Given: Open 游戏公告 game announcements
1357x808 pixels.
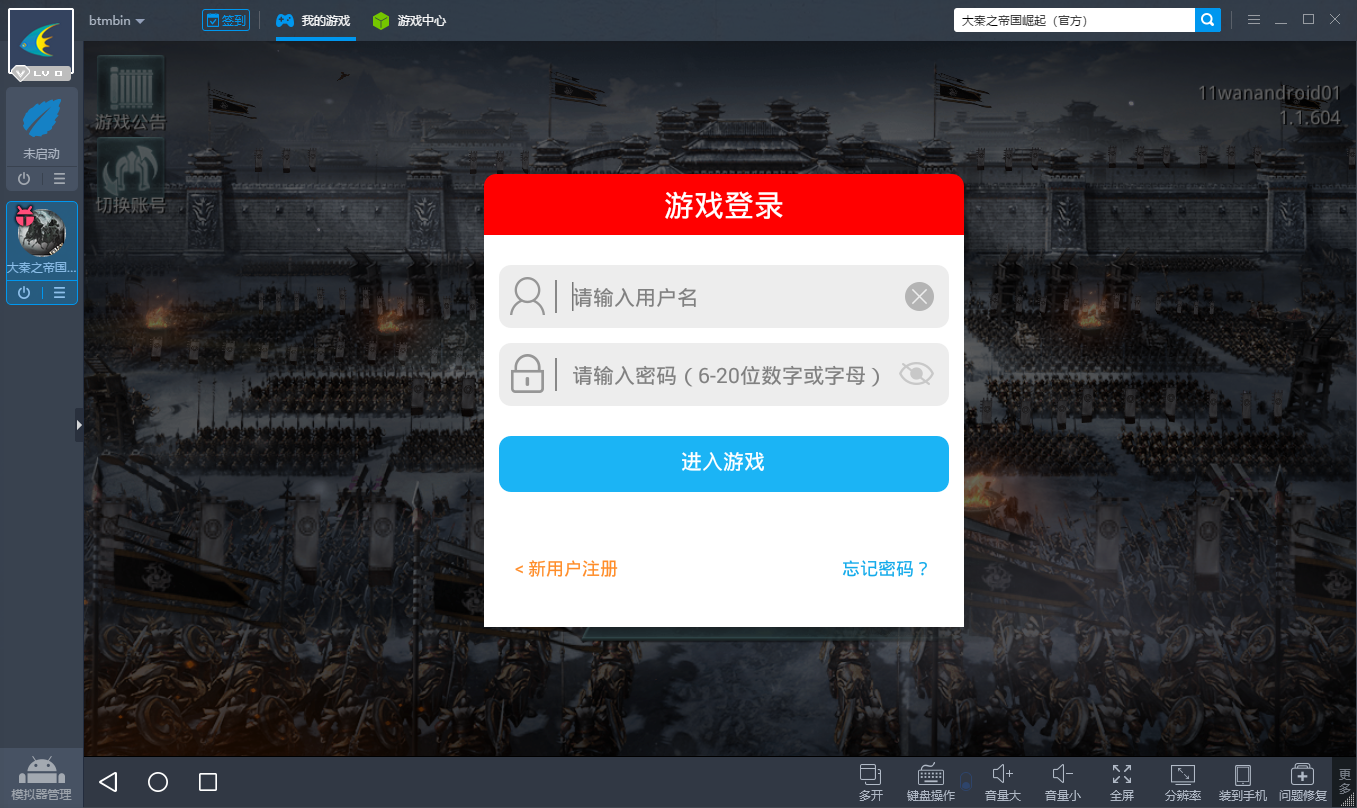Looking at the screenshot, I should [130, 96].
